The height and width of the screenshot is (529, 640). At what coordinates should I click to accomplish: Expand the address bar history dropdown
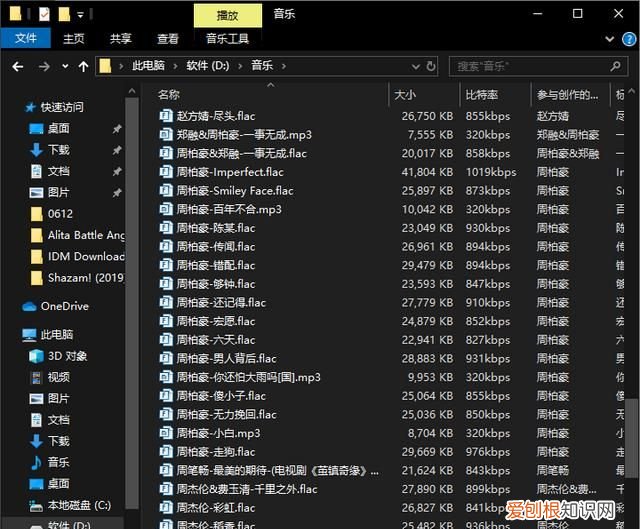point(416,66)
